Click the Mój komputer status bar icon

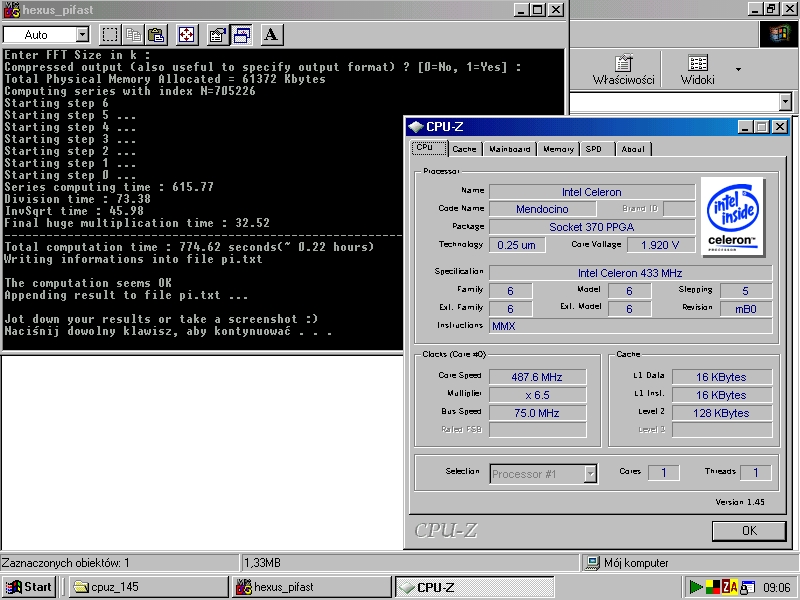pos(592,563)
